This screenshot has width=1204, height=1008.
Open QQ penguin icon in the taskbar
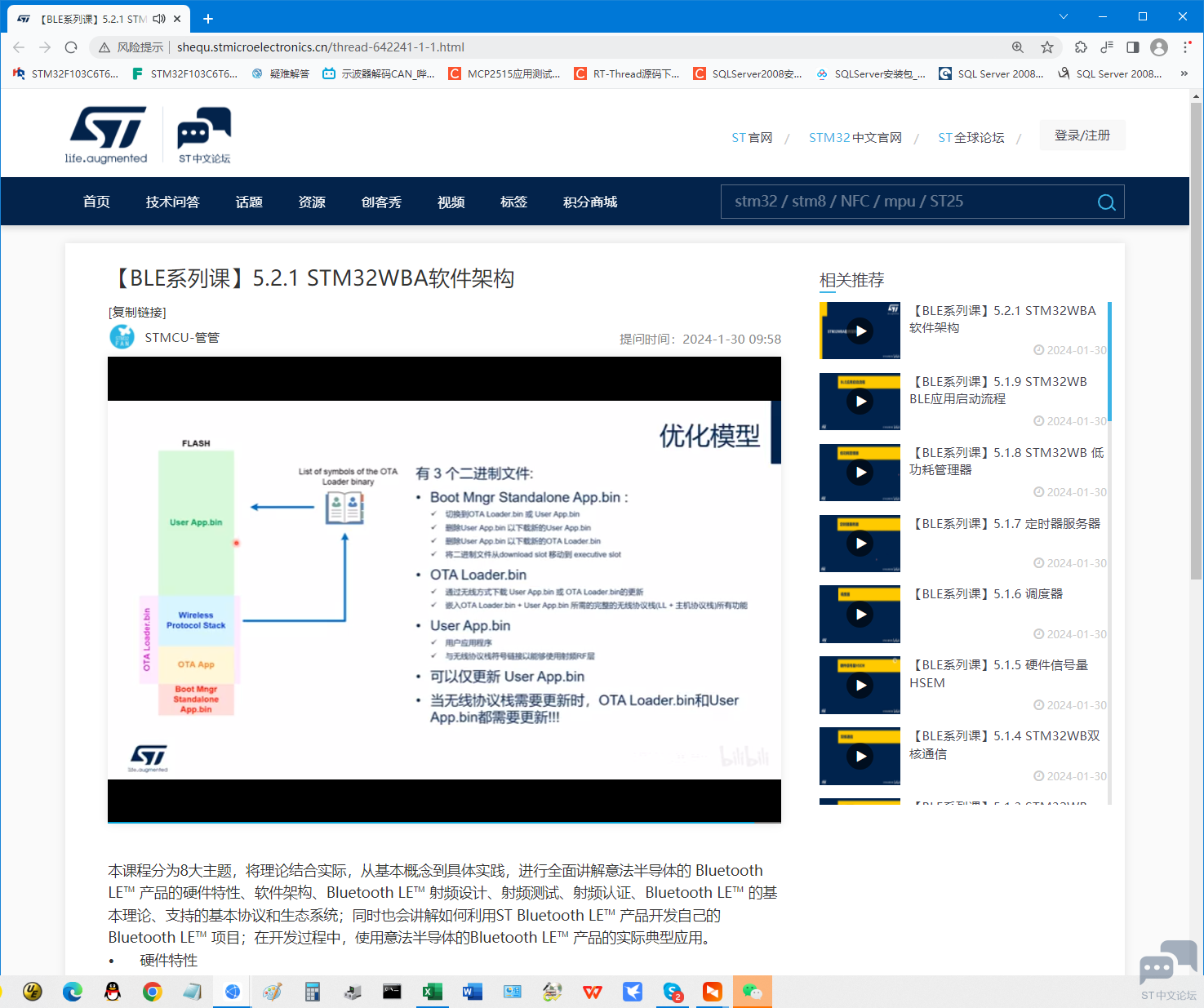(x=113, y=992)
